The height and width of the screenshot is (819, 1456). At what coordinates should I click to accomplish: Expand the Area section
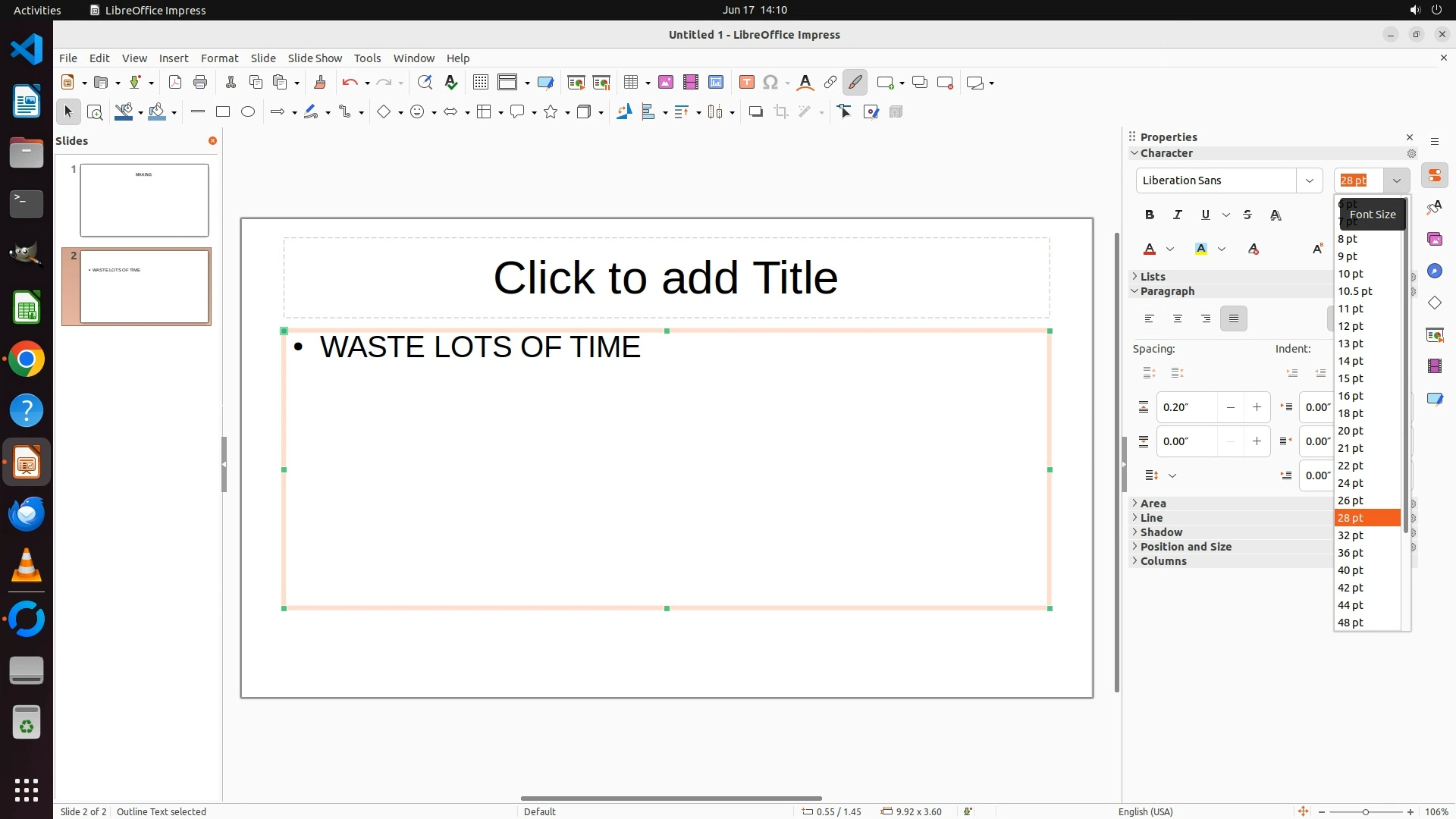click(1153, 504)
